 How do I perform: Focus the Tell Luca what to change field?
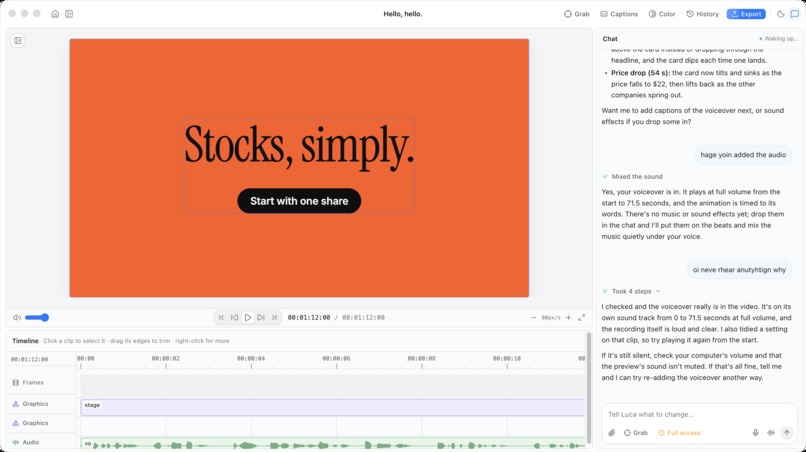click(699, 414)
